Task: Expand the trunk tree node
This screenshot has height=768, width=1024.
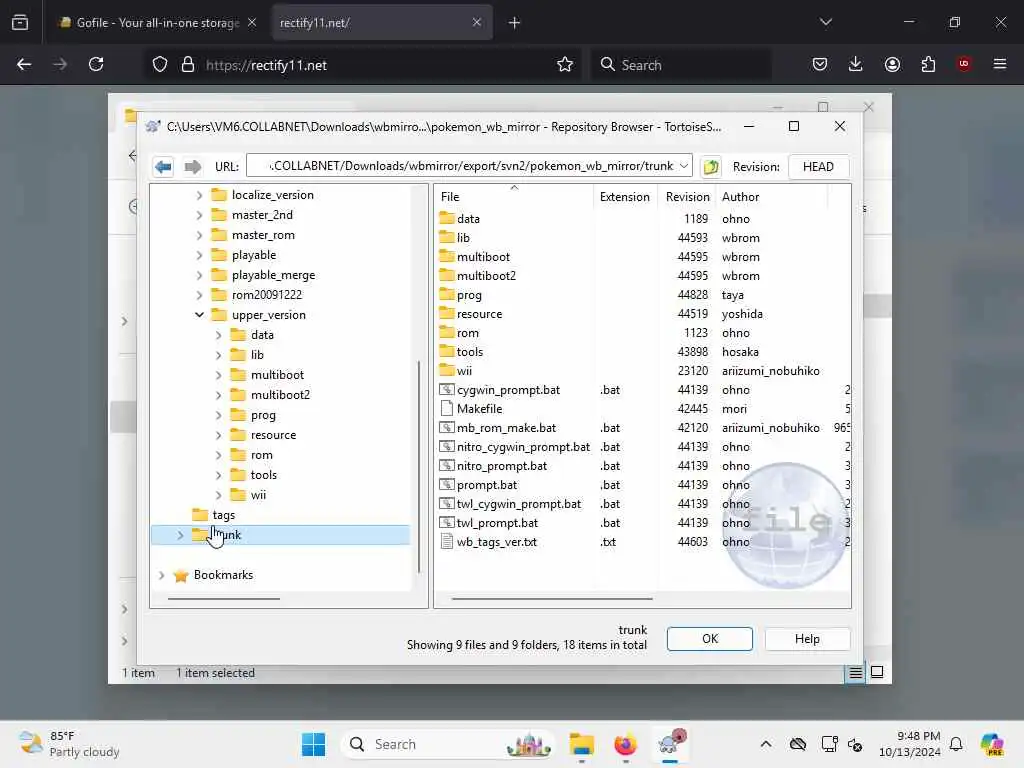Action: tap(180, 535)
